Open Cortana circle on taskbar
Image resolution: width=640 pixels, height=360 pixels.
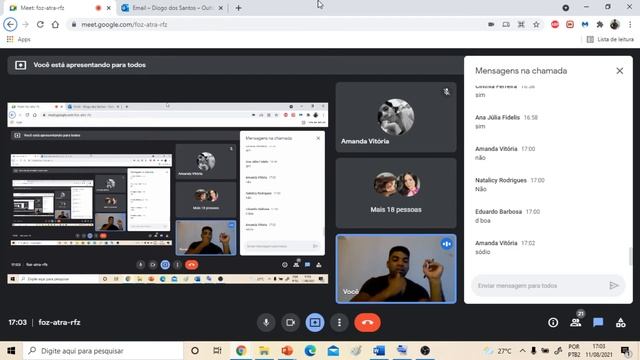(195, 351)
